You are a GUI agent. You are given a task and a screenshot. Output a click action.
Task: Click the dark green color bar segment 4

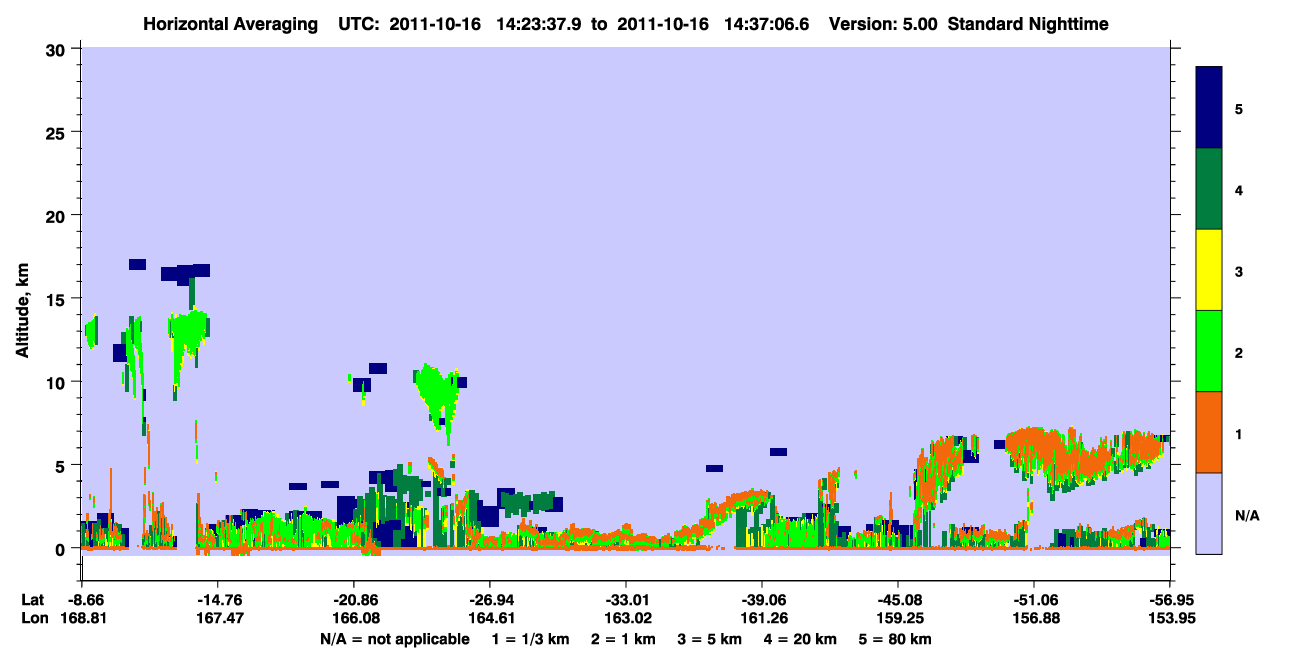[x=1209, y=189]
